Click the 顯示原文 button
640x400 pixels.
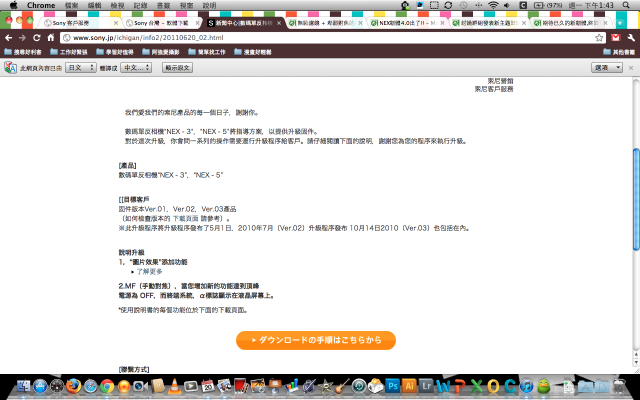(x=177, y=68)
